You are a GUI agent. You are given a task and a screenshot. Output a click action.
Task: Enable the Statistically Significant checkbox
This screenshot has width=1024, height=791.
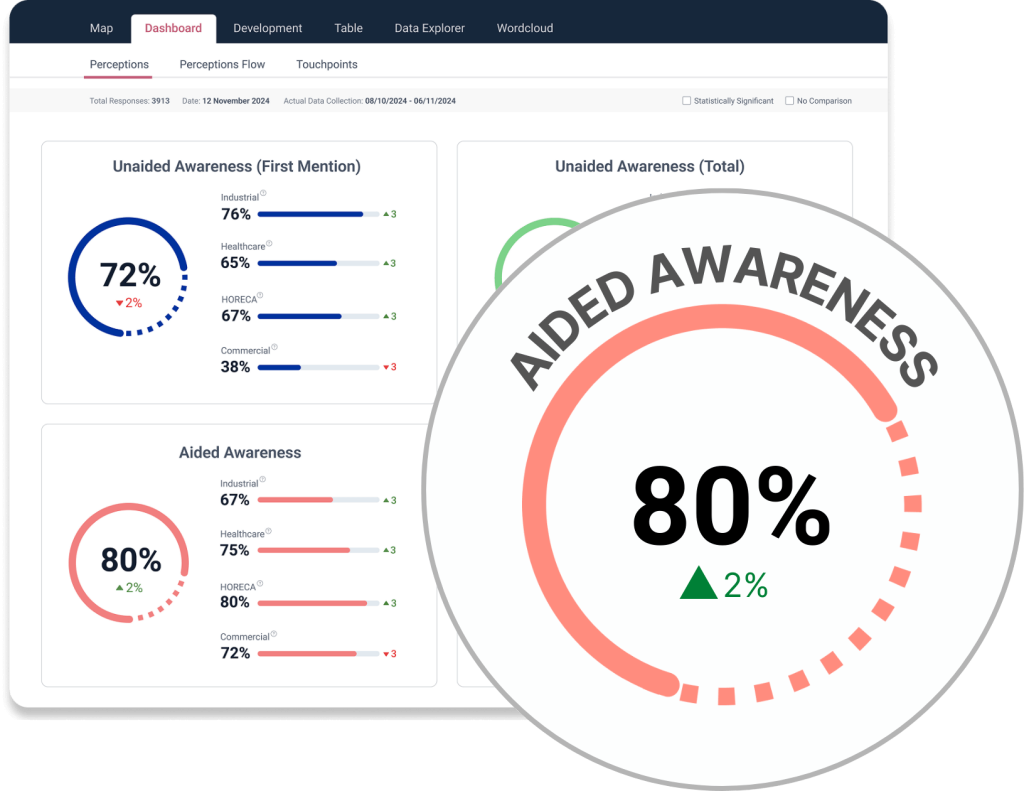686,100
